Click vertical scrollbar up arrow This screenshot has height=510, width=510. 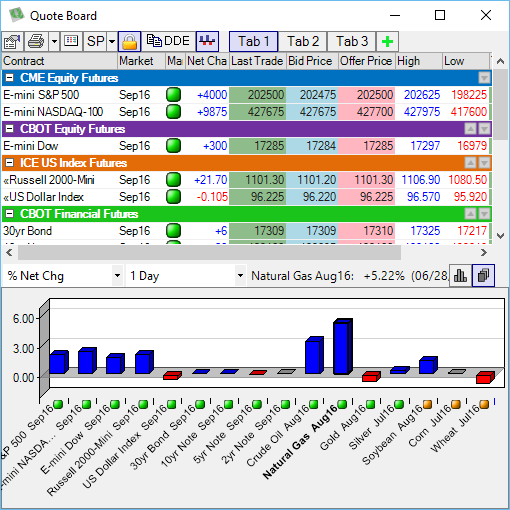500,61
